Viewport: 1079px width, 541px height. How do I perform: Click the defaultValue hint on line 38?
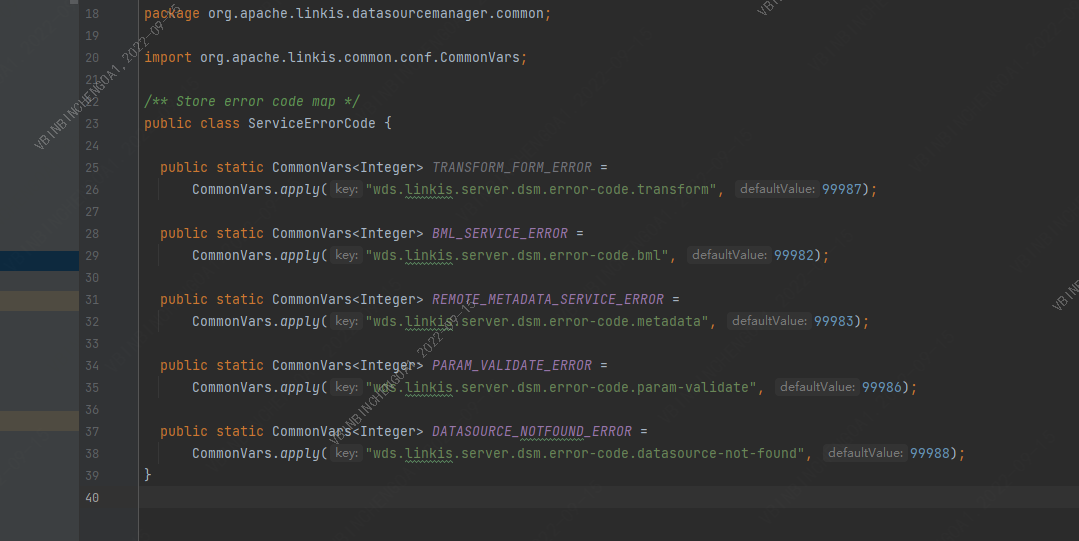pyautogui.click(x=865, y=453)
